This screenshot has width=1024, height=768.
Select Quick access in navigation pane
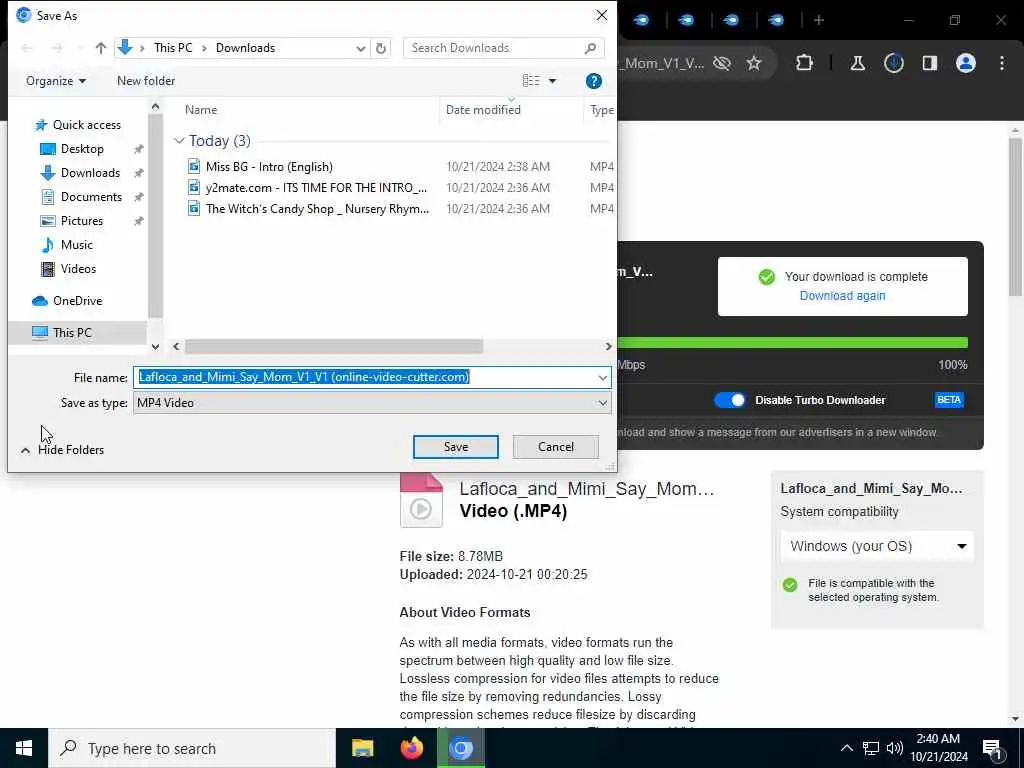tap(86, 125)
